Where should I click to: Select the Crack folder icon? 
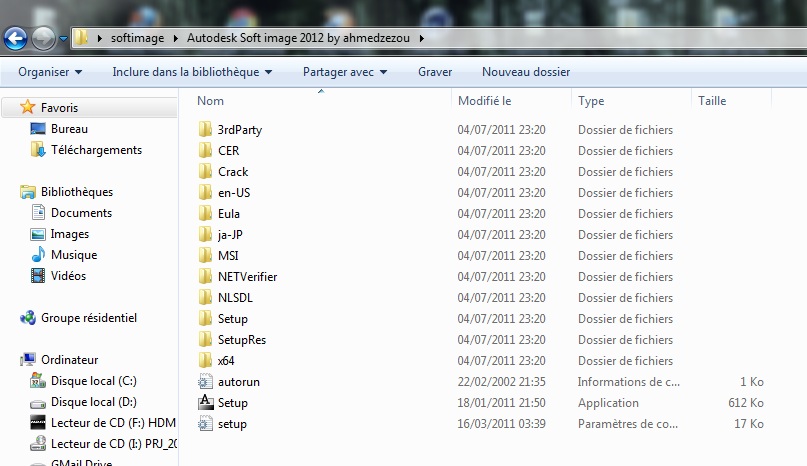(205, 171)
